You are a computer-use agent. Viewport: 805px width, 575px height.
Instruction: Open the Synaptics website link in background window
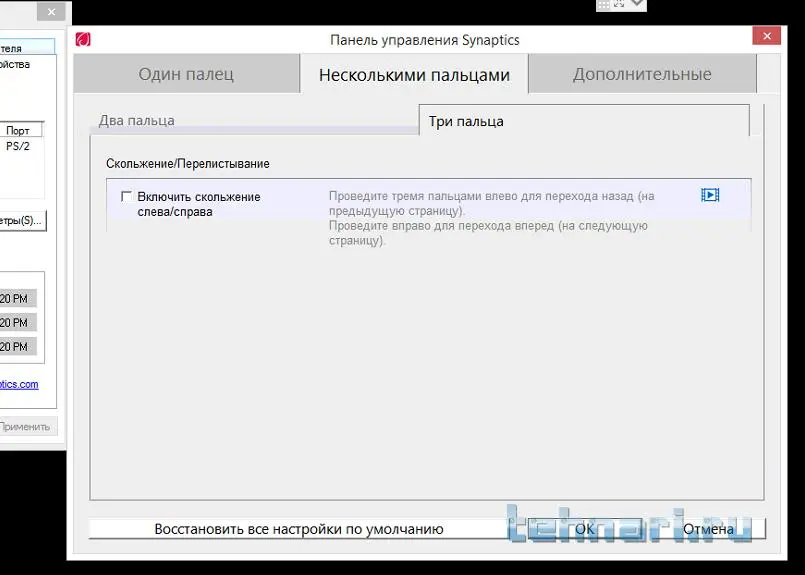[x=19, y=384]
